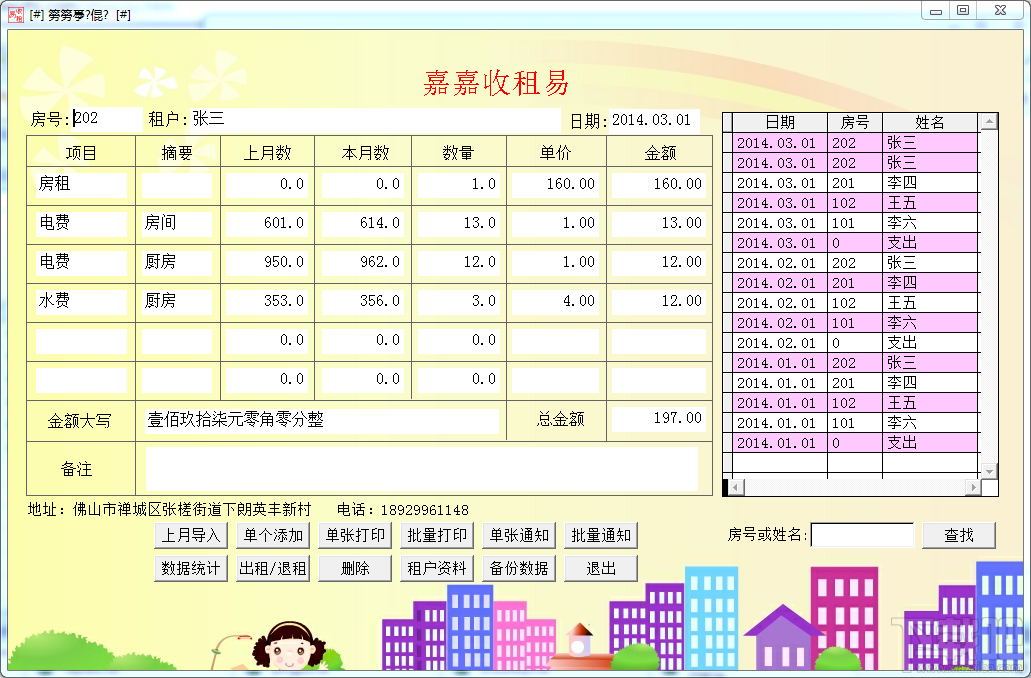The height and width of the screenshot is (678, 1031).
Task: Click the 614.0 this-month reading cell
Action: [x=363, y=224]
